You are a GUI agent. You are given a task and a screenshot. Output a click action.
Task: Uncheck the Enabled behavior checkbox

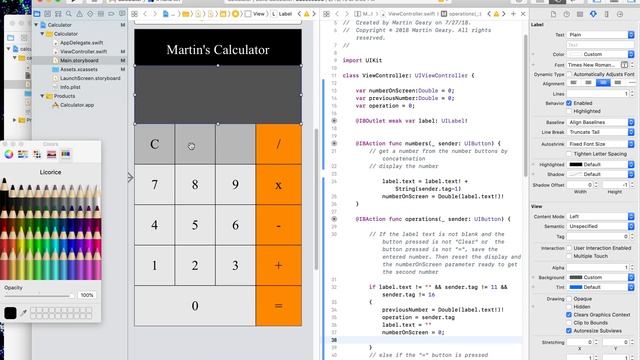tap(569, 103)
